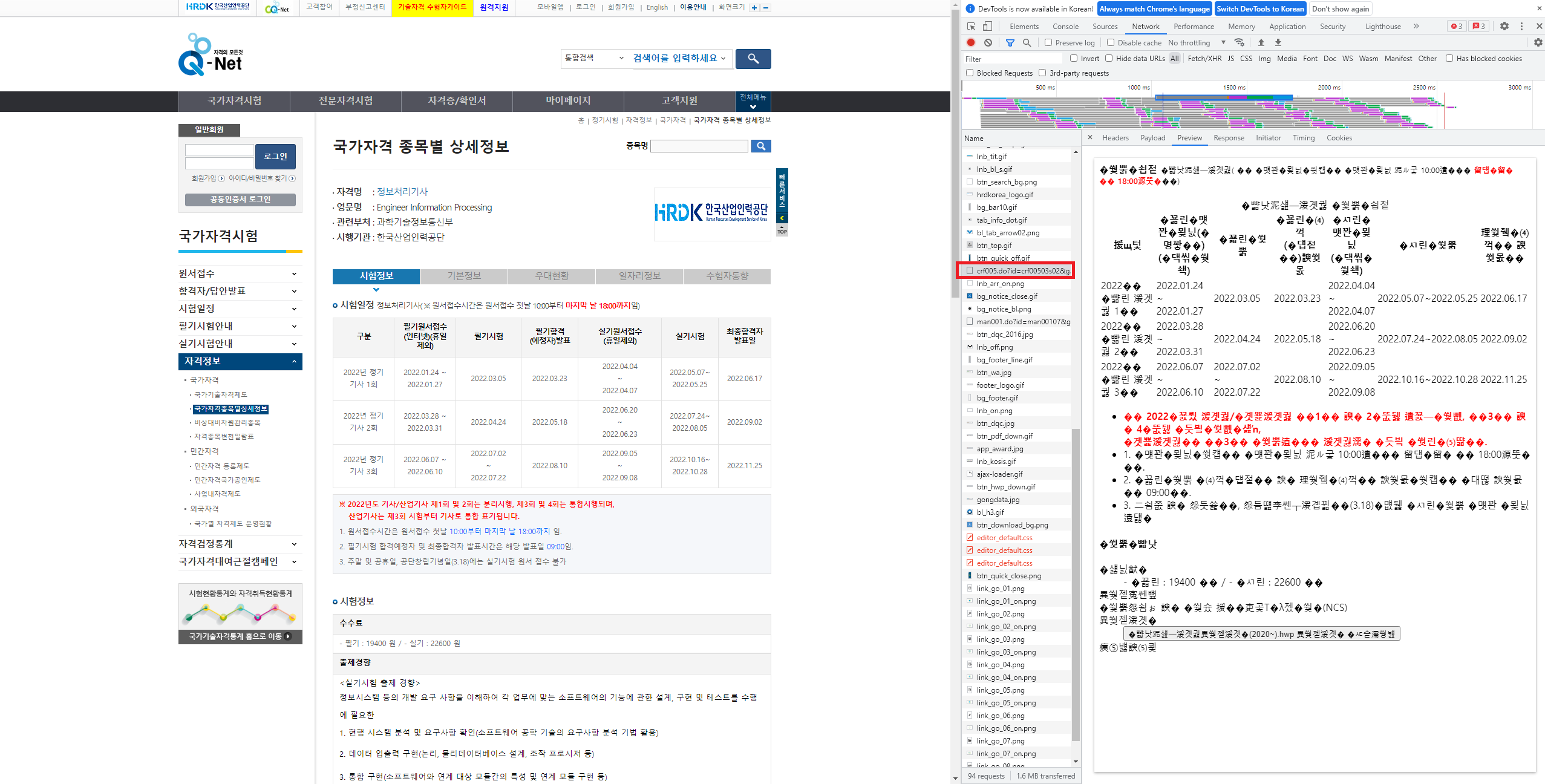Click the Switch DevTools to Korean button
The width and height of the screenshot is (1545, 784).
click(1260, 8)
